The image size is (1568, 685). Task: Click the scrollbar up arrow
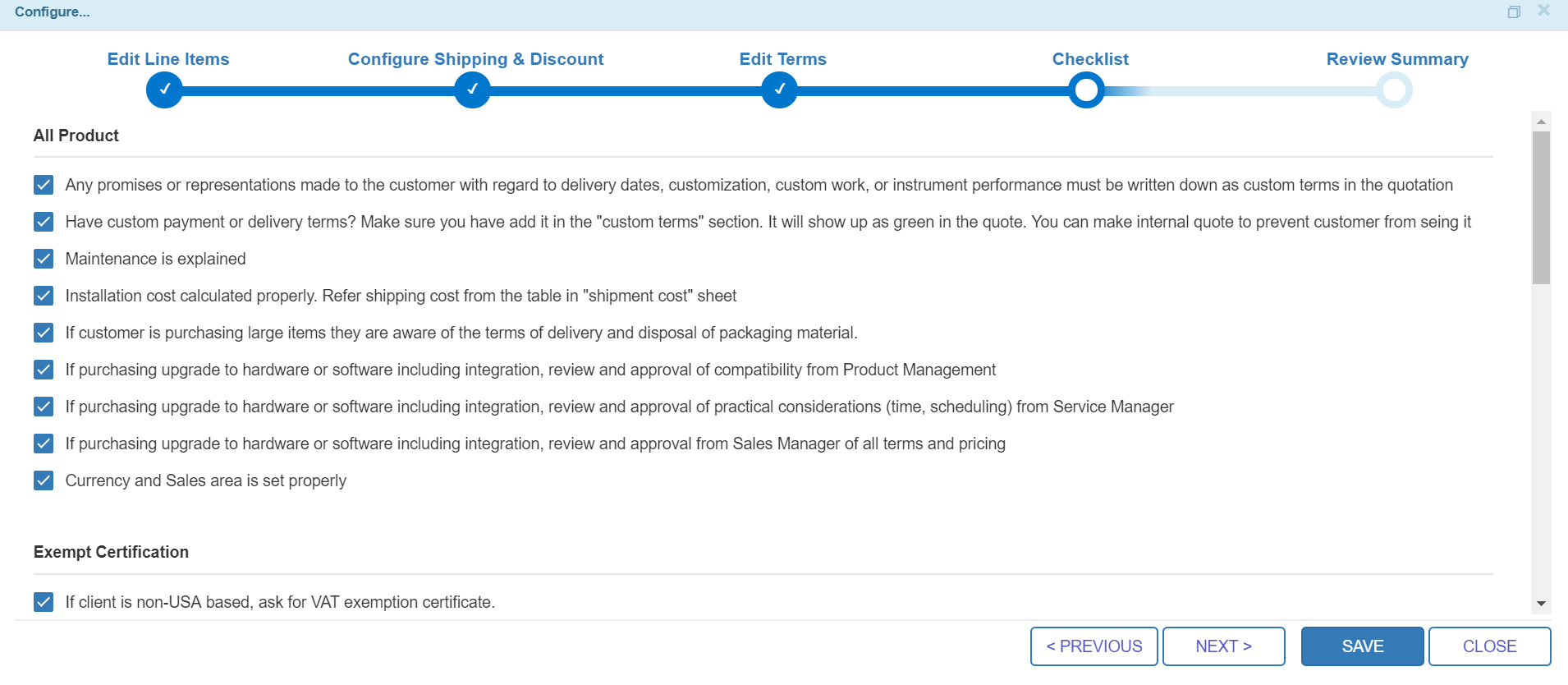point(1541,122)
